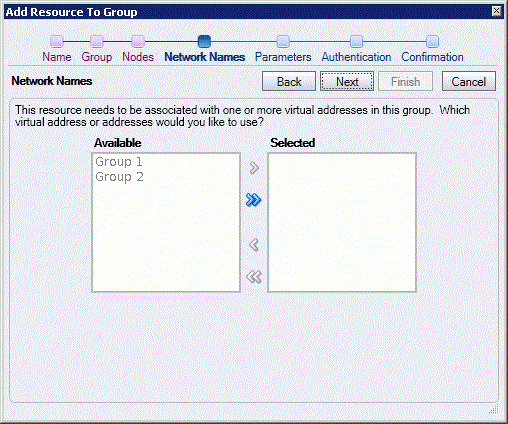Open the Network Names step label
The height and width of the screenshot is (424, 508).
205,57
